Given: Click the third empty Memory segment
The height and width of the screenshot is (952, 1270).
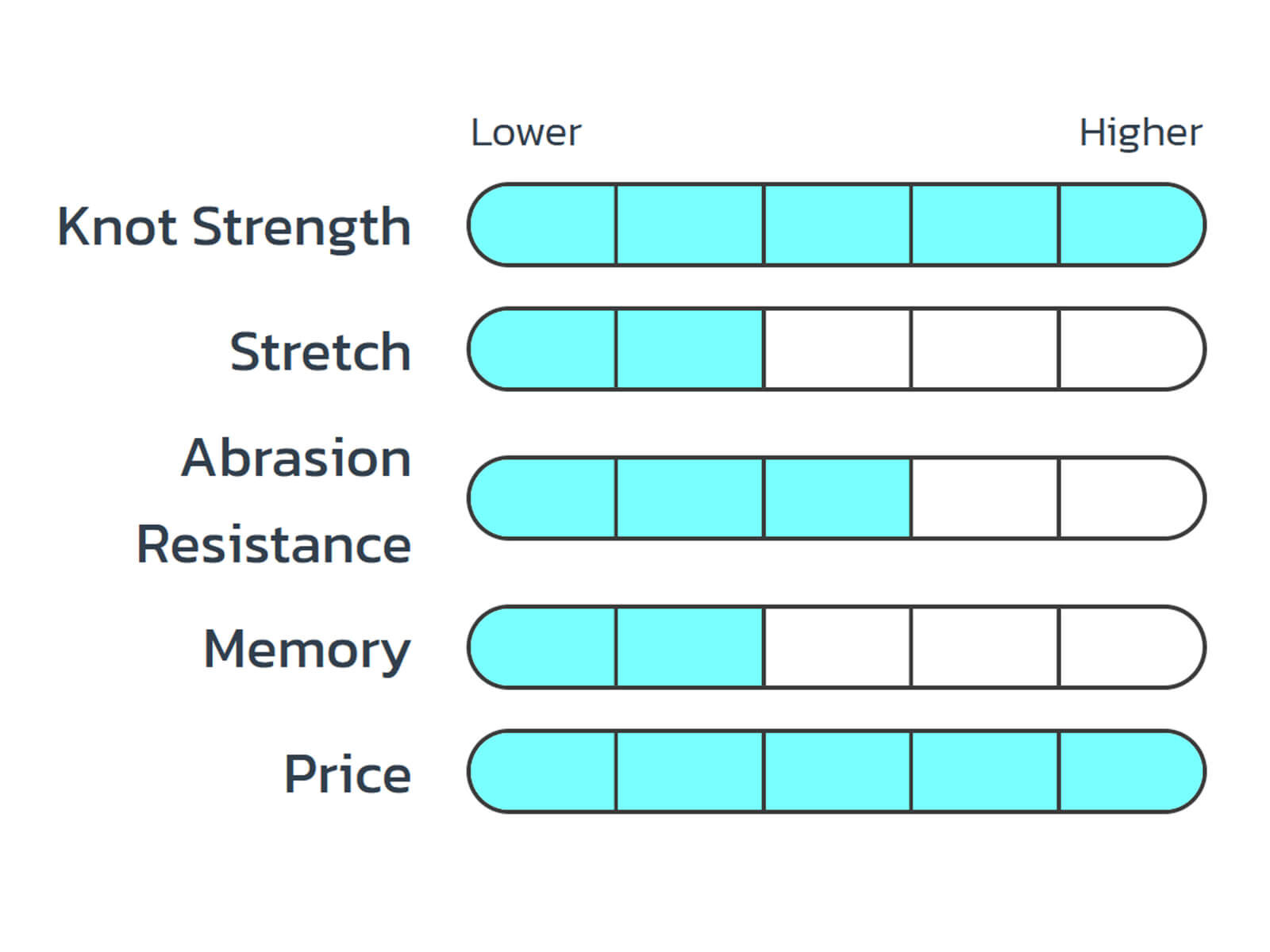Looking at the screenshot, I should (837, 647).
